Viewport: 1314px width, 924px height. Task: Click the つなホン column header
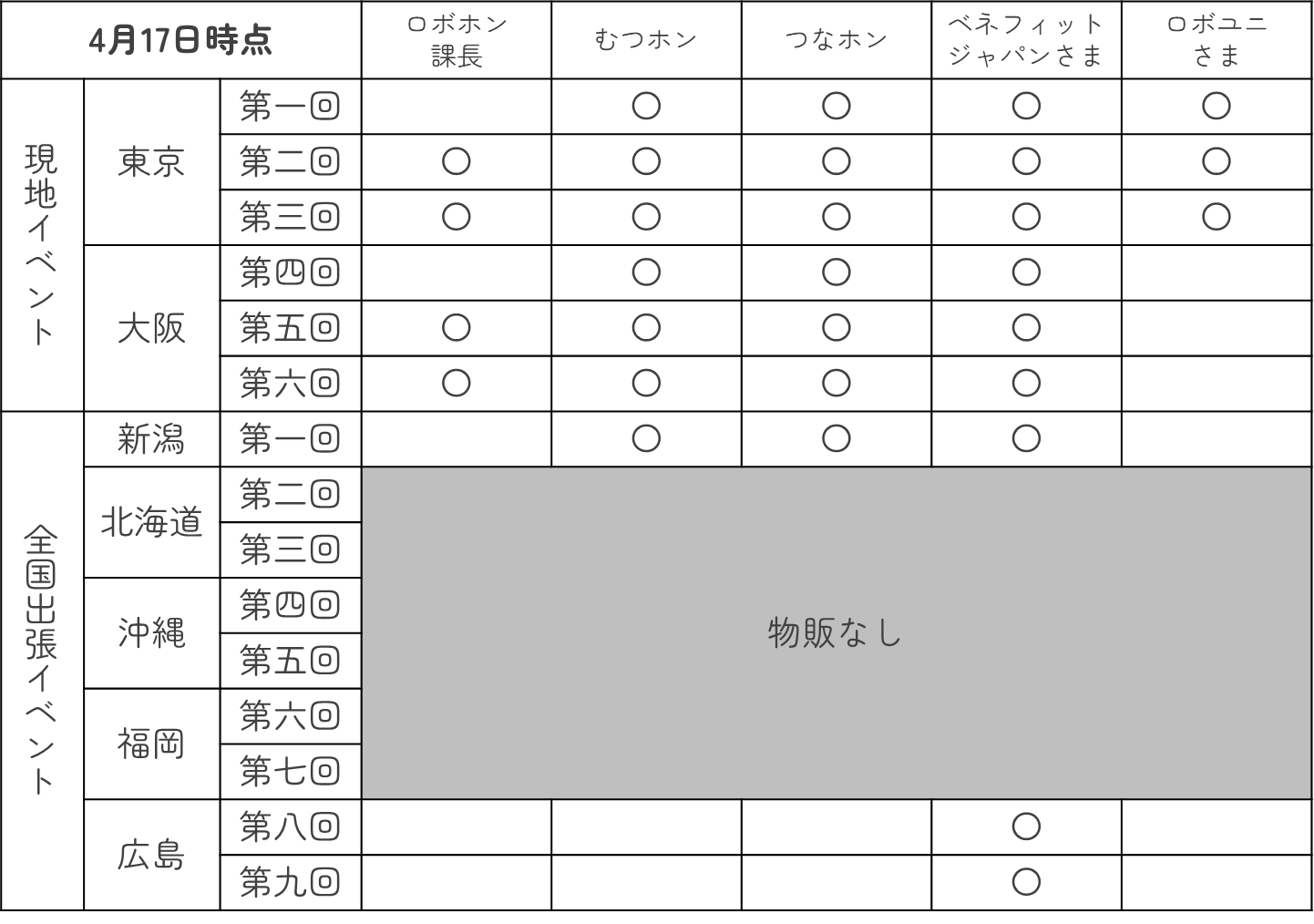(836, 40)
